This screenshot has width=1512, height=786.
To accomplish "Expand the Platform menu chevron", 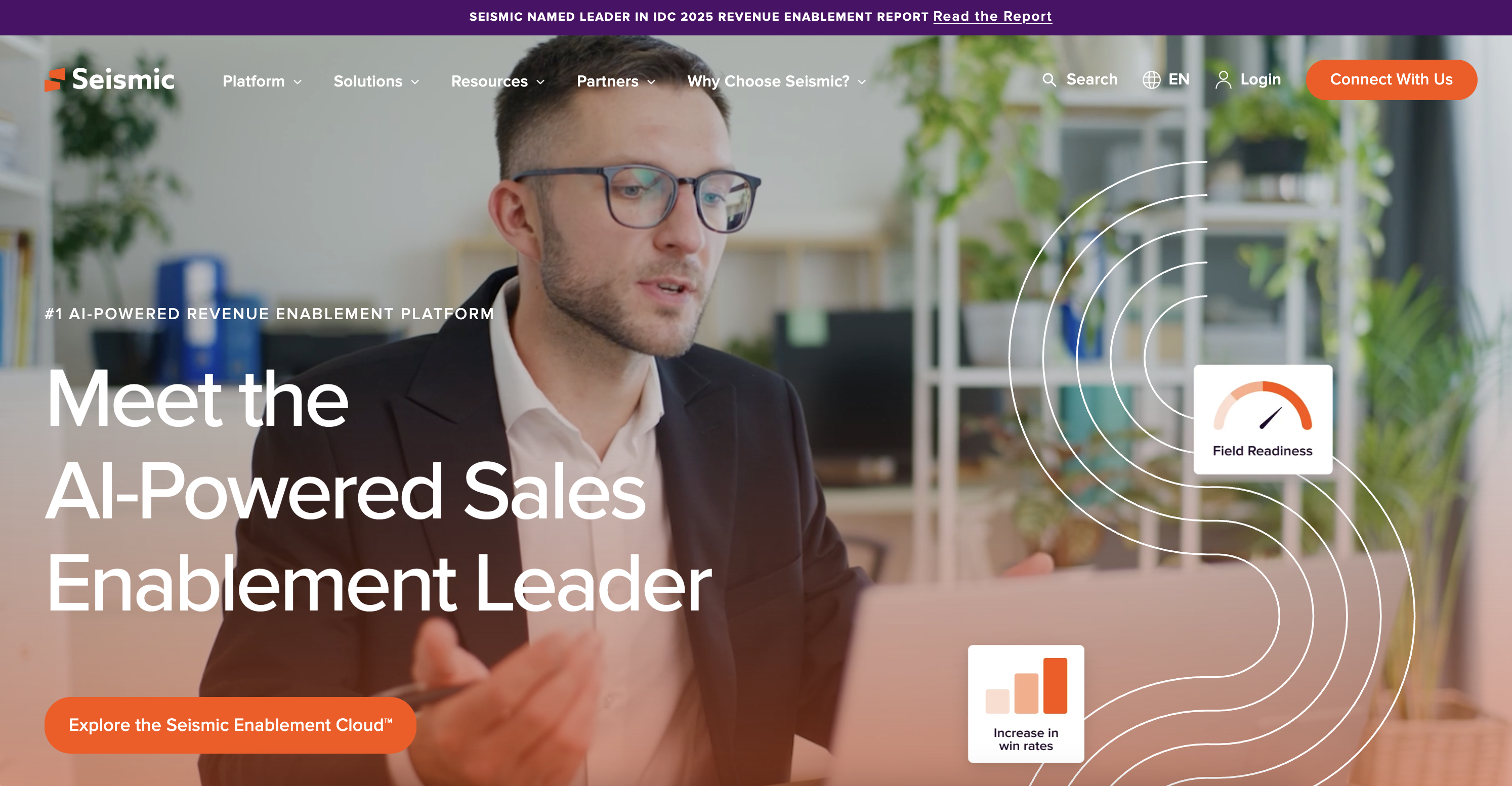I will click(x=298, y=82).
